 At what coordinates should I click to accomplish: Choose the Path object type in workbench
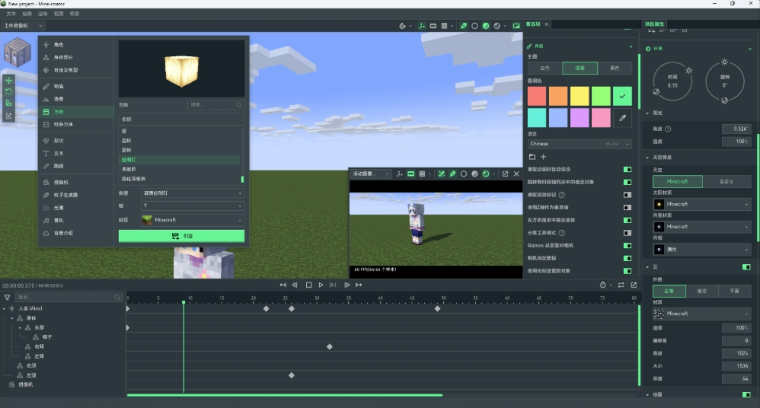click(x=76, y=166)
